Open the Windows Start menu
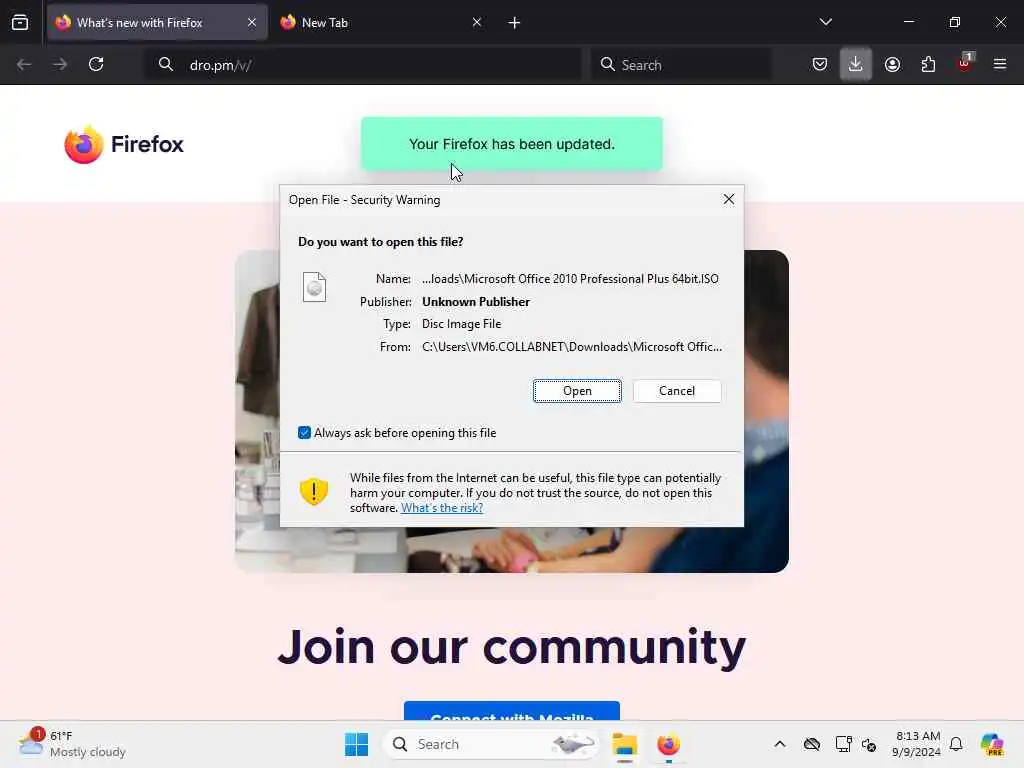The height and width of the screenshot is (768, 1024). point(357,744)
